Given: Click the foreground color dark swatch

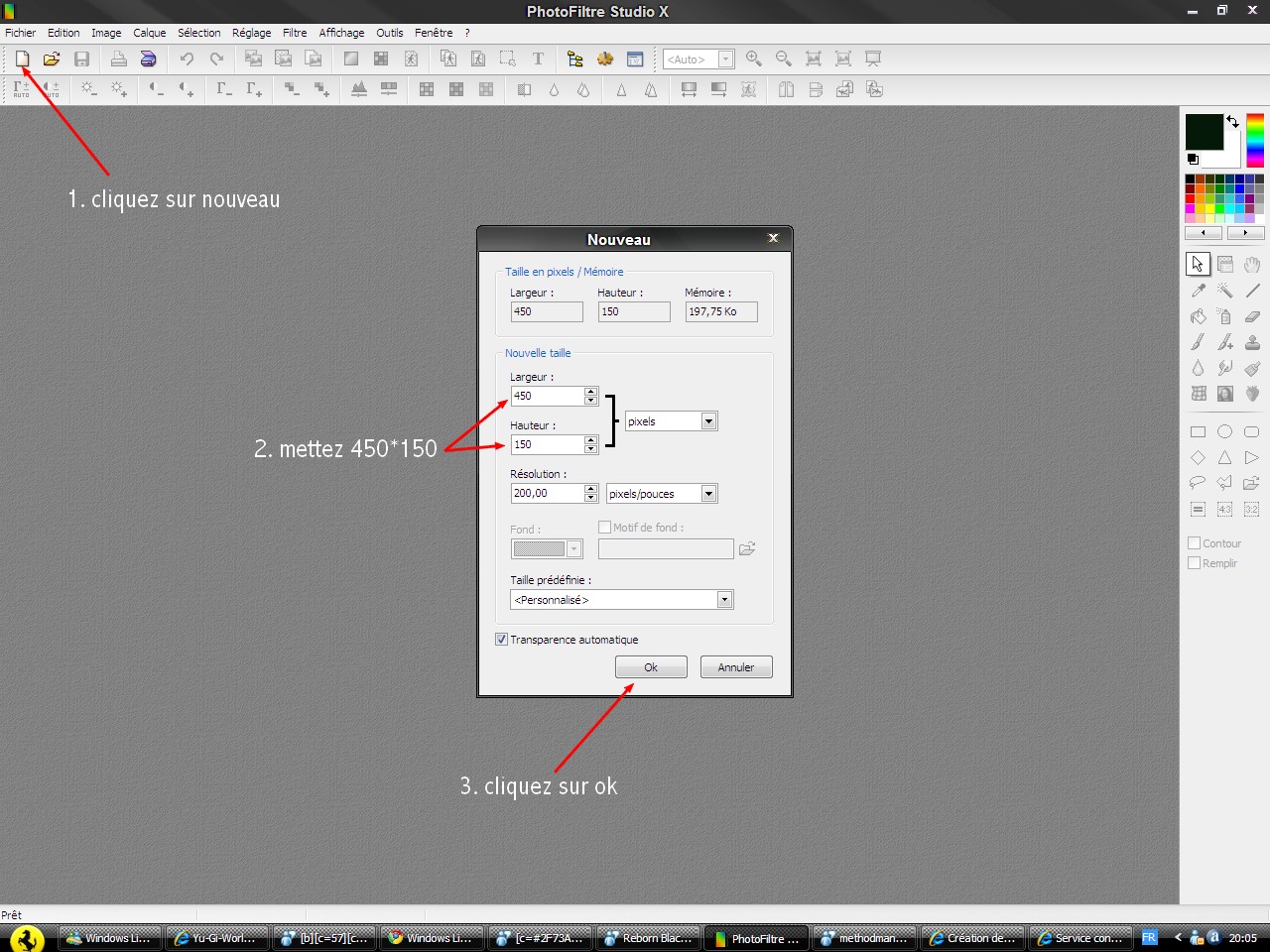Looking at the screenshot, I should coord(1204,132).
